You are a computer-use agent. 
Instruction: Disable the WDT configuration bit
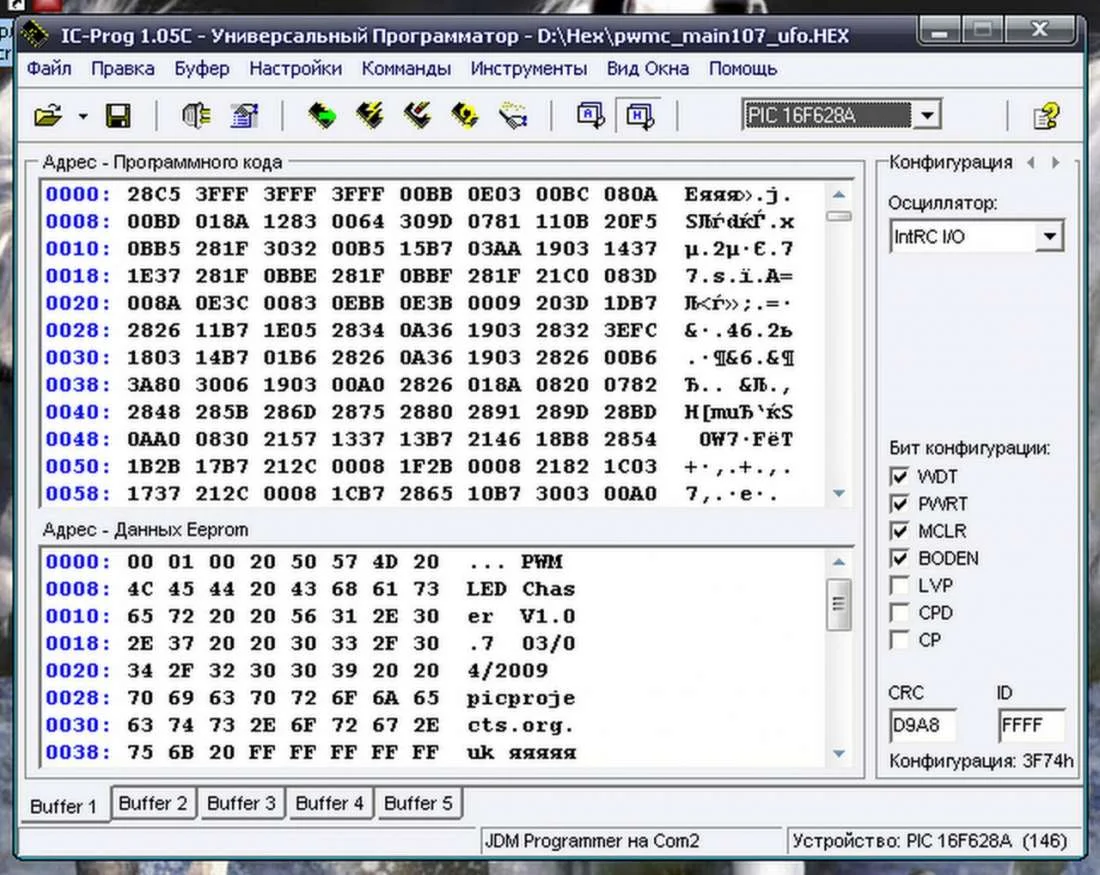coord(900,477)
